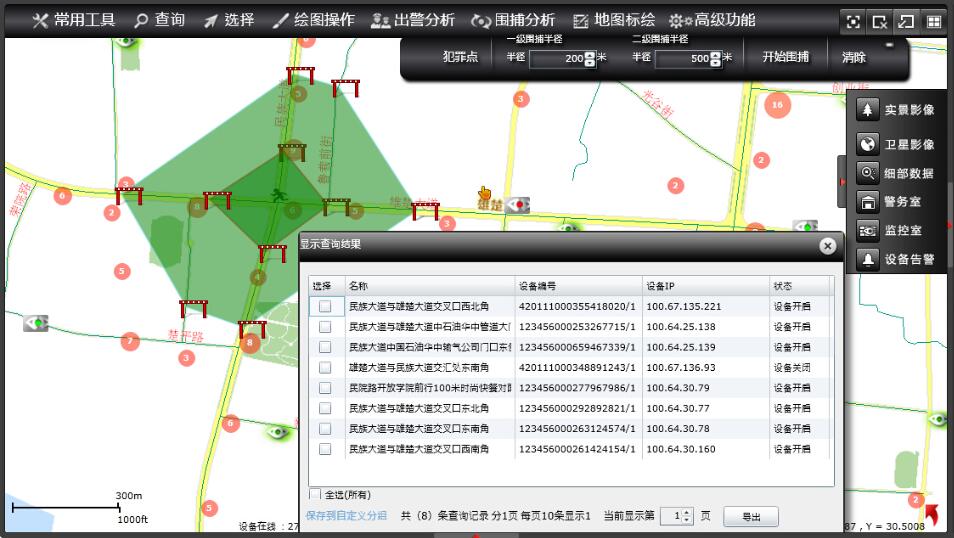
Task: Click the 保存到自定义分组 link
Action: (346, 516)
